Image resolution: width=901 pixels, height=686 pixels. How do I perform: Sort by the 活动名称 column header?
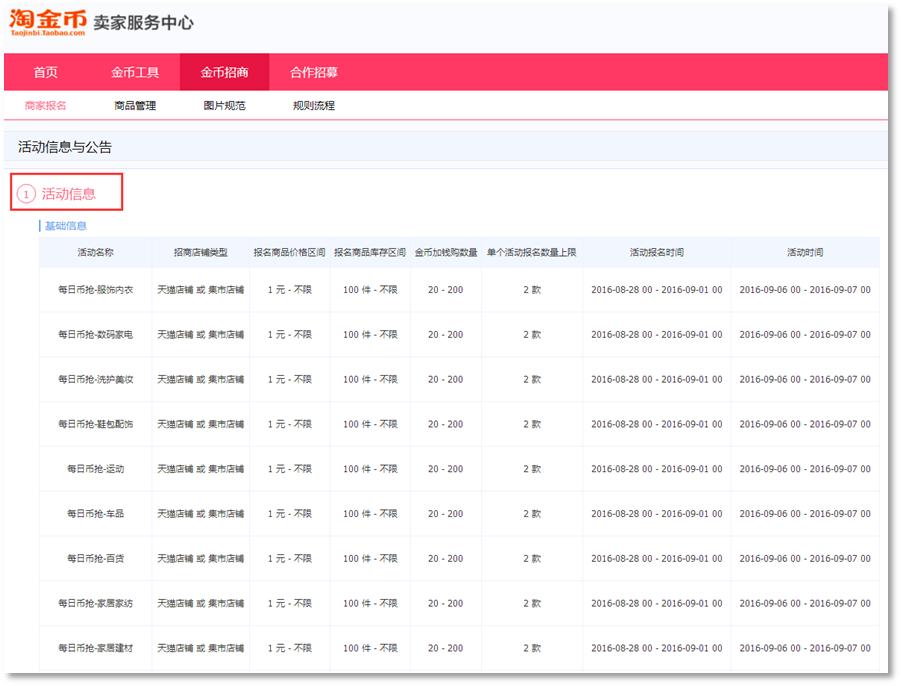[x=92, y=252]
